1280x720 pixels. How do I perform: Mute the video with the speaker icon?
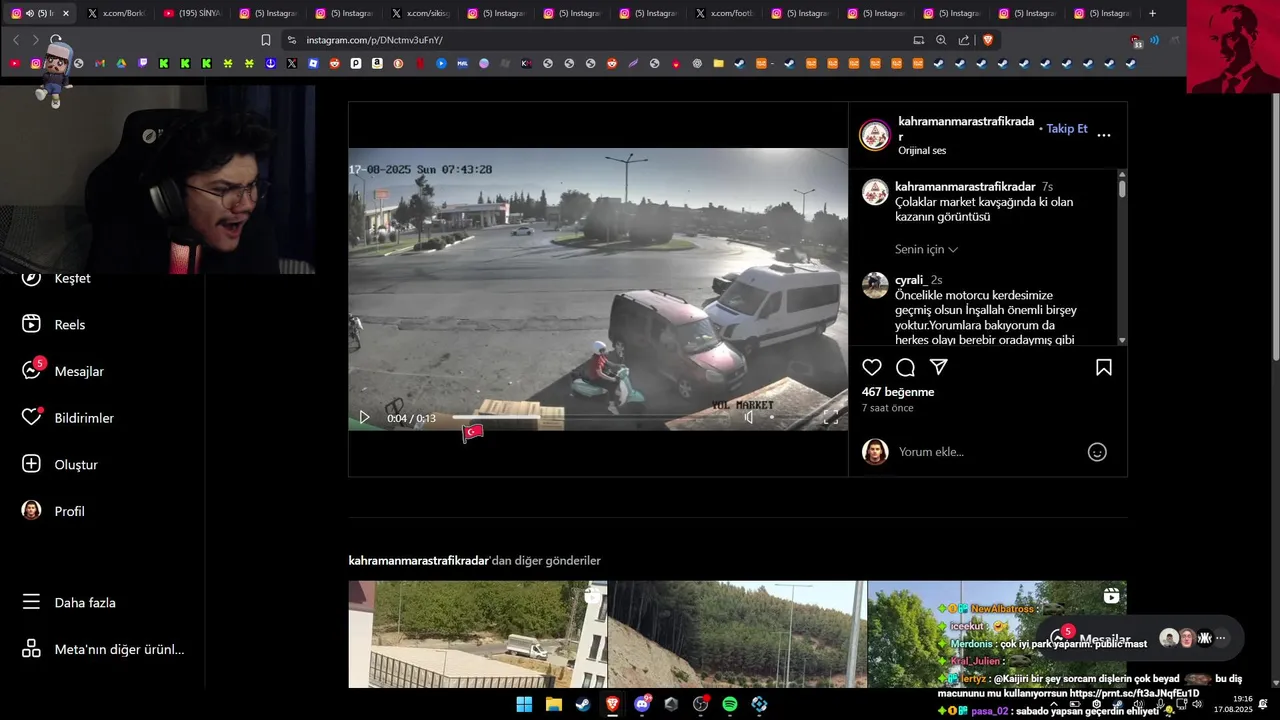[x=748, y=417]
